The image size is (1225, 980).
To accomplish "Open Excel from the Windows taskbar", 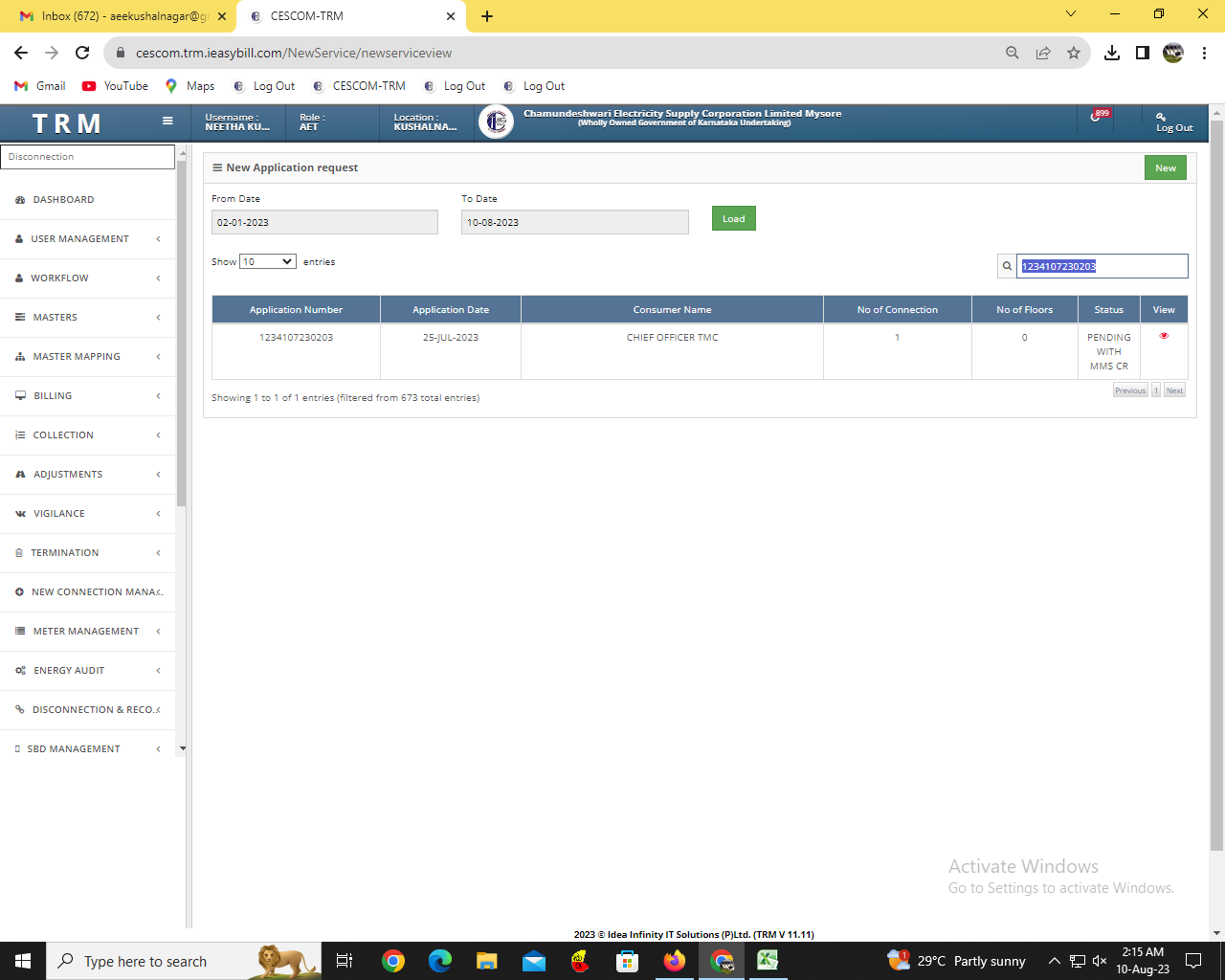I will click(767, 961).
